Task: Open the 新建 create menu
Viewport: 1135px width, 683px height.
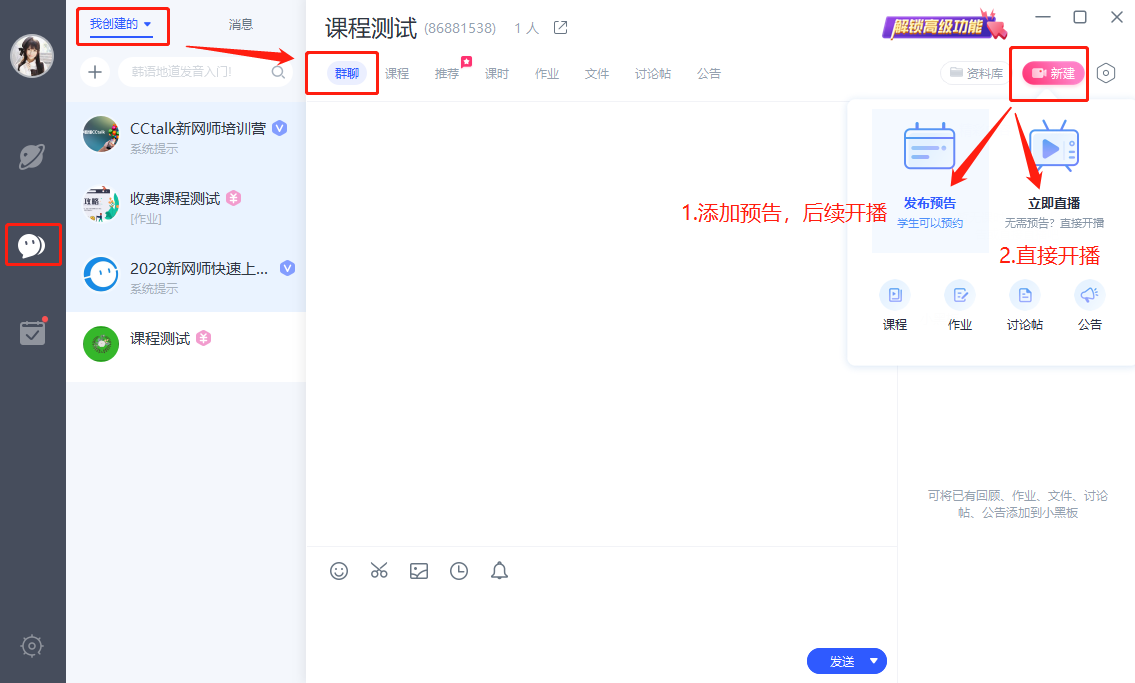Action: tap(1053, 73)
